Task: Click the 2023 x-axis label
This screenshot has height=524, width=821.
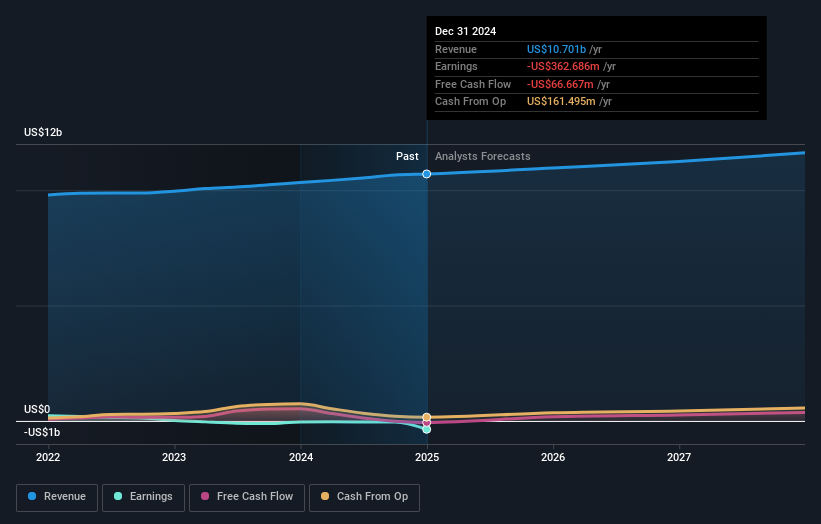Action: coord(174,457)
